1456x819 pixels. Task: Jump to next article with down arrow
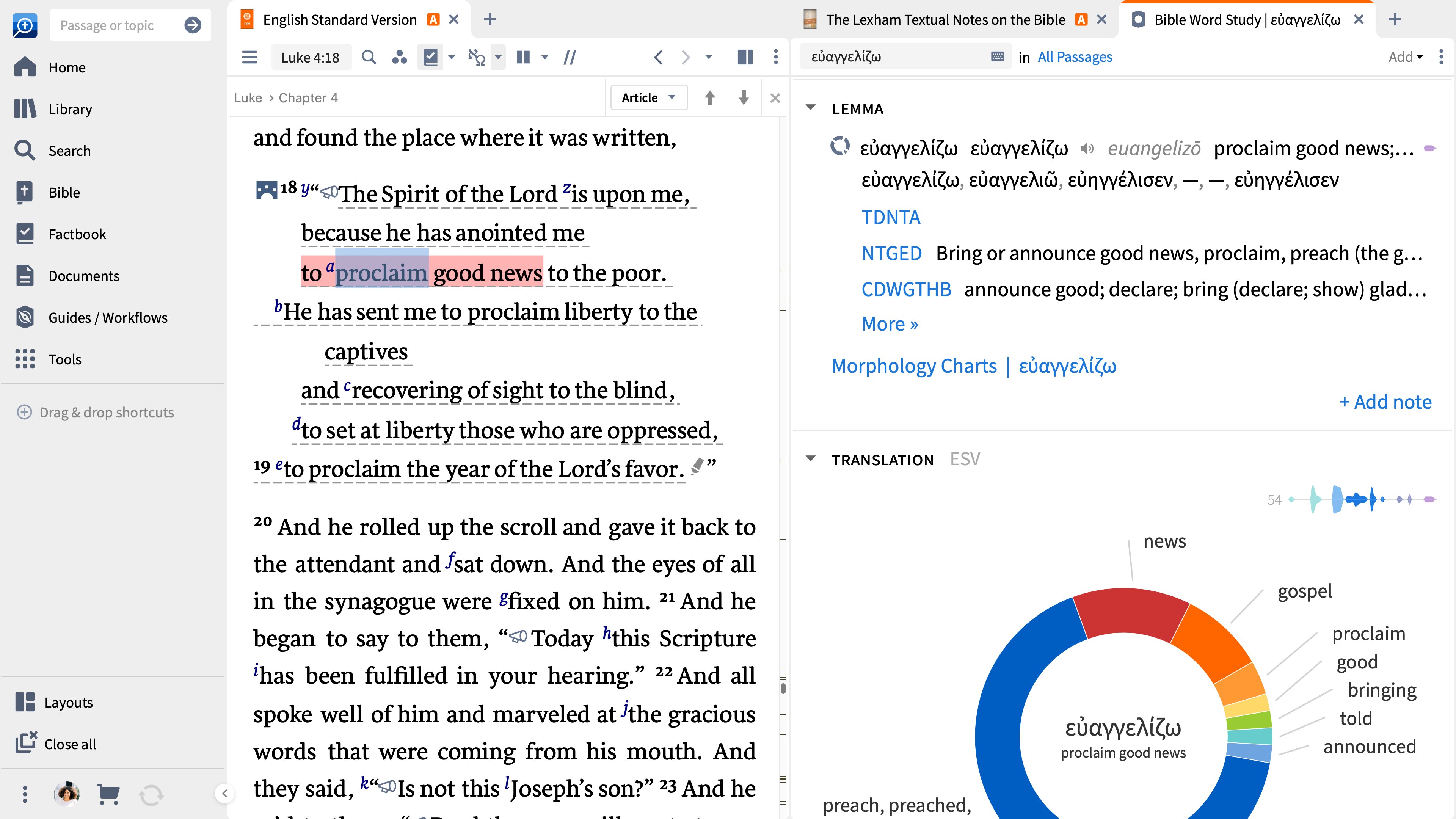click(744, 98)
